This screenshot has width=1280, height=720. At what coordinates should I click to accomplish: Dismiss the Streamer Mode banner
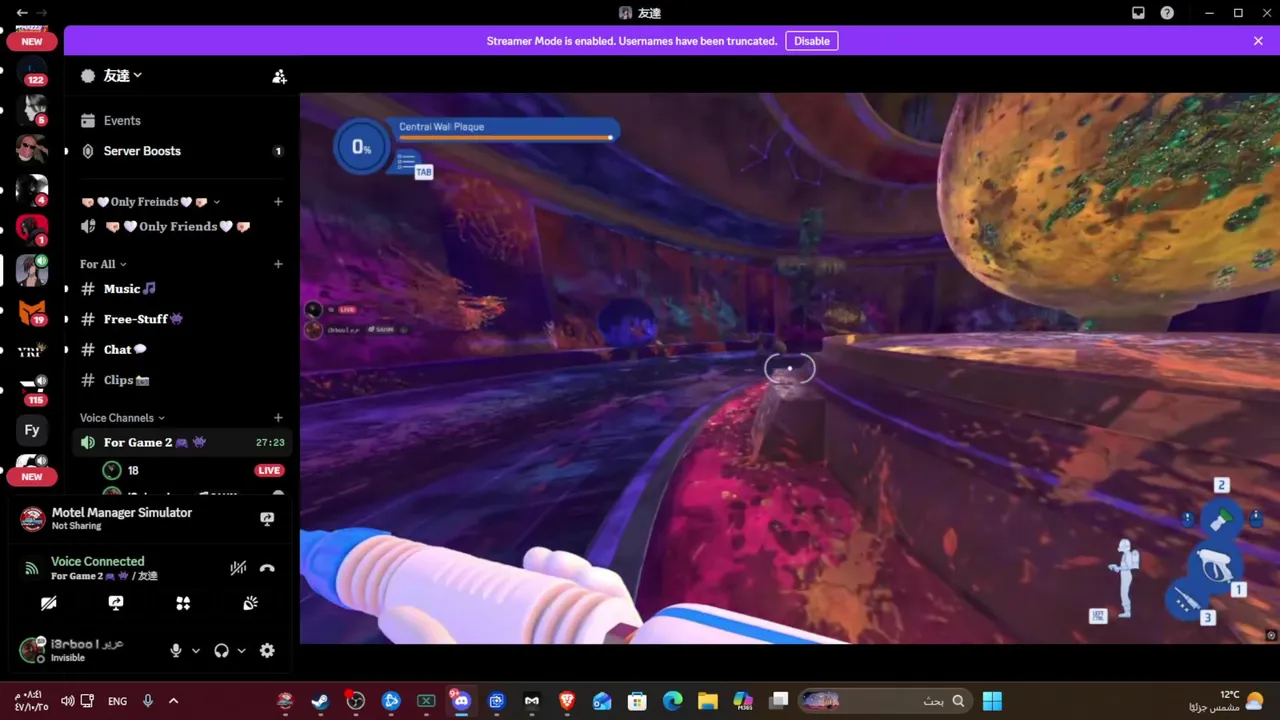(x=1258, y=41)
